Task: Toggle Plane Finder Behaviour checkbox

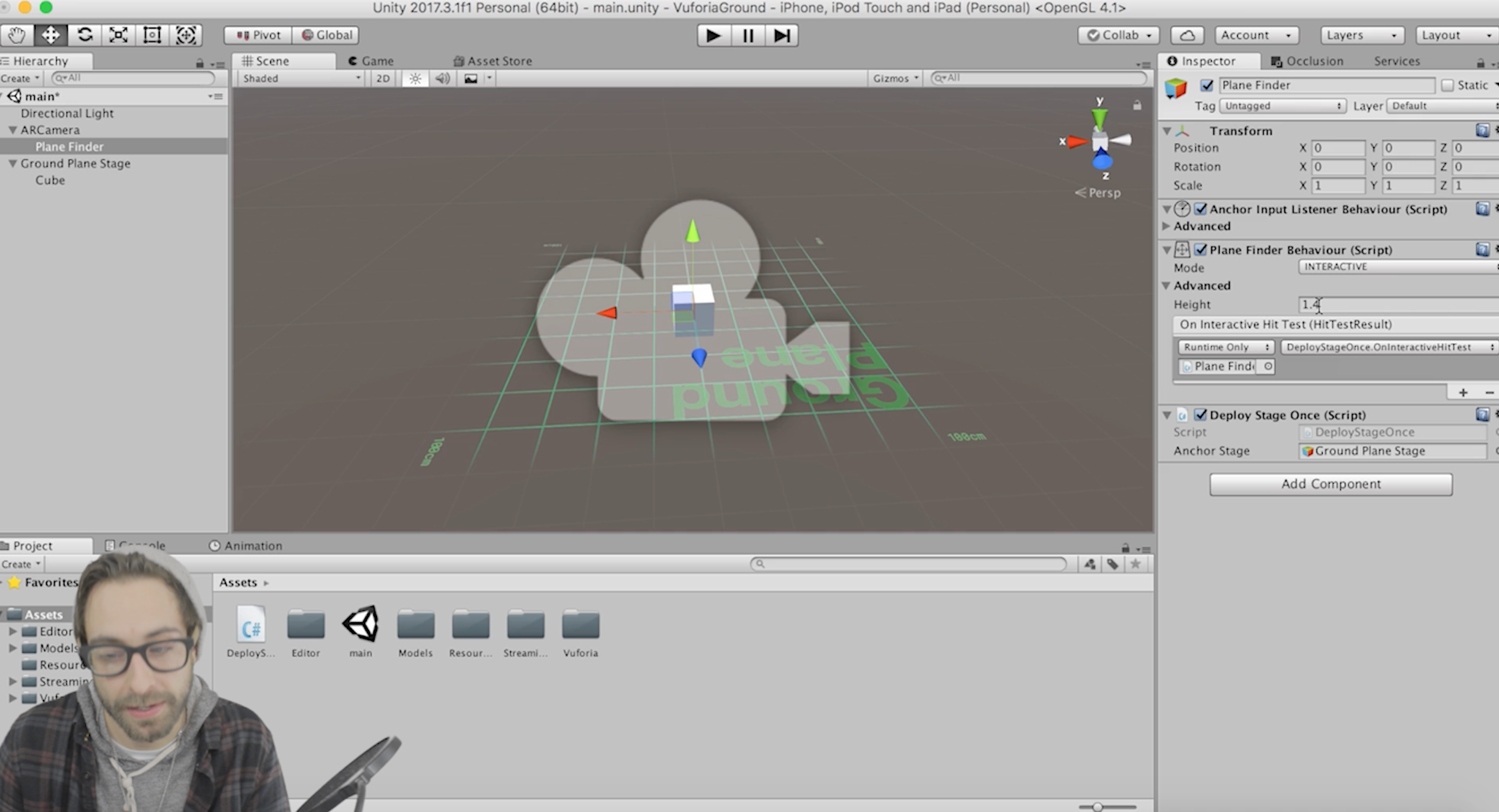Action: [1200, 249]
